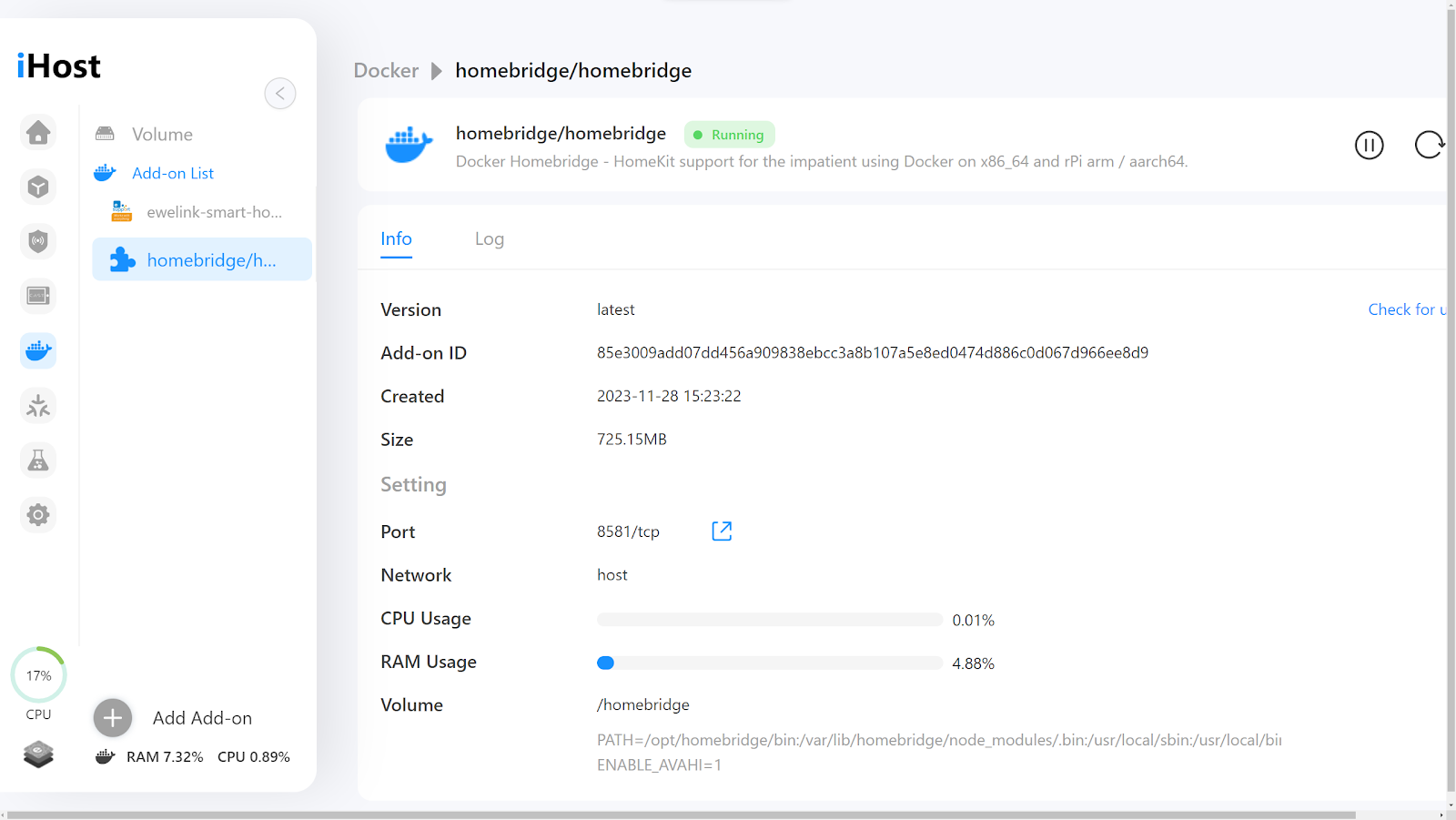1456x820 pixels.
Task: Click the 4.88% RAM usage value
Action: 973,663
